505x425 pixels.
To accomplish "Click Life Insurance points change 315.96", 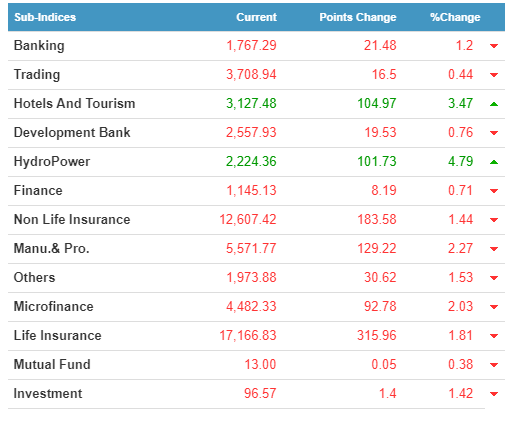I will [377, 335].
